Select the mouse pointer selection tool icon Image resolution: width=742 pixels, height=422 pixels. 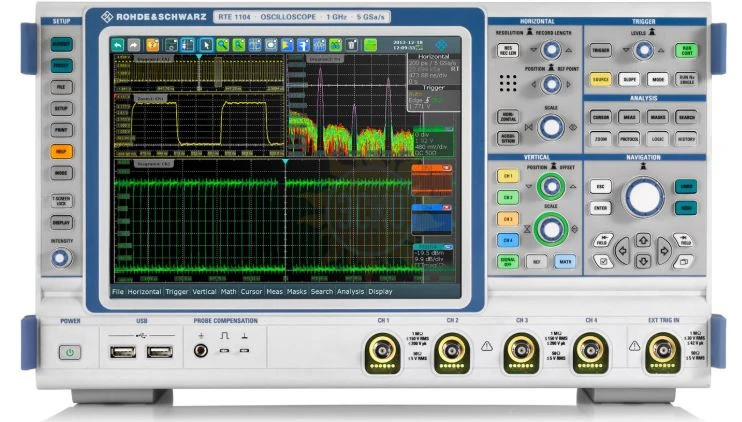coord(205,45)
